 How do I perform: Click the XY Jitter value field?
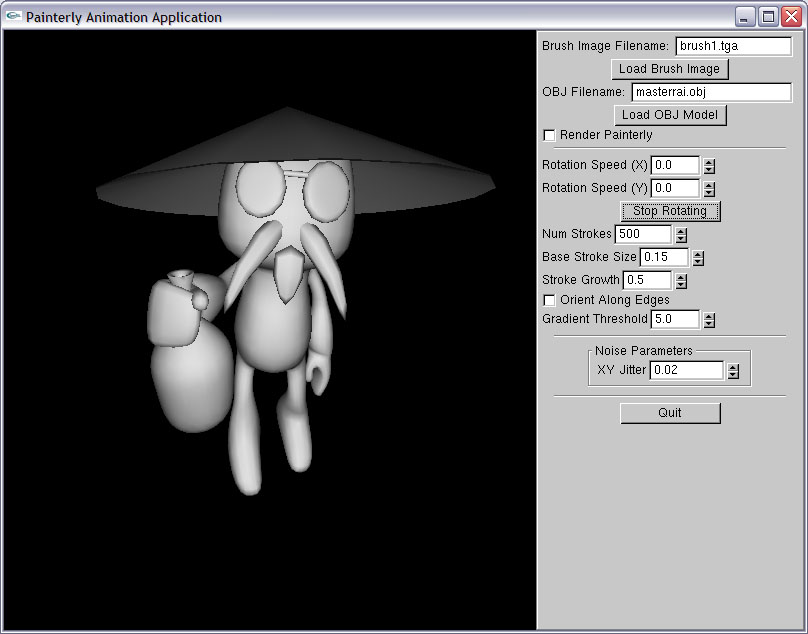pos(686,370)
